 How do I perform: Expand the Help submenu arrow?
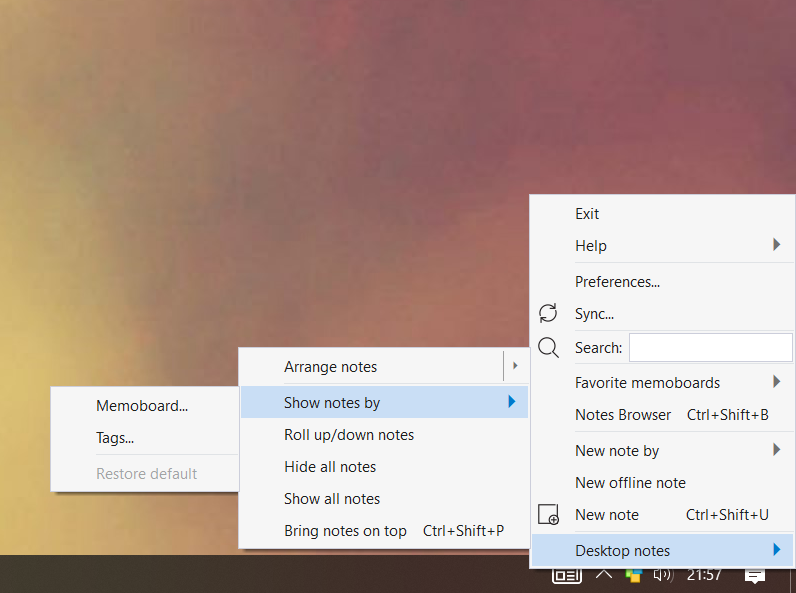point(777,245)
